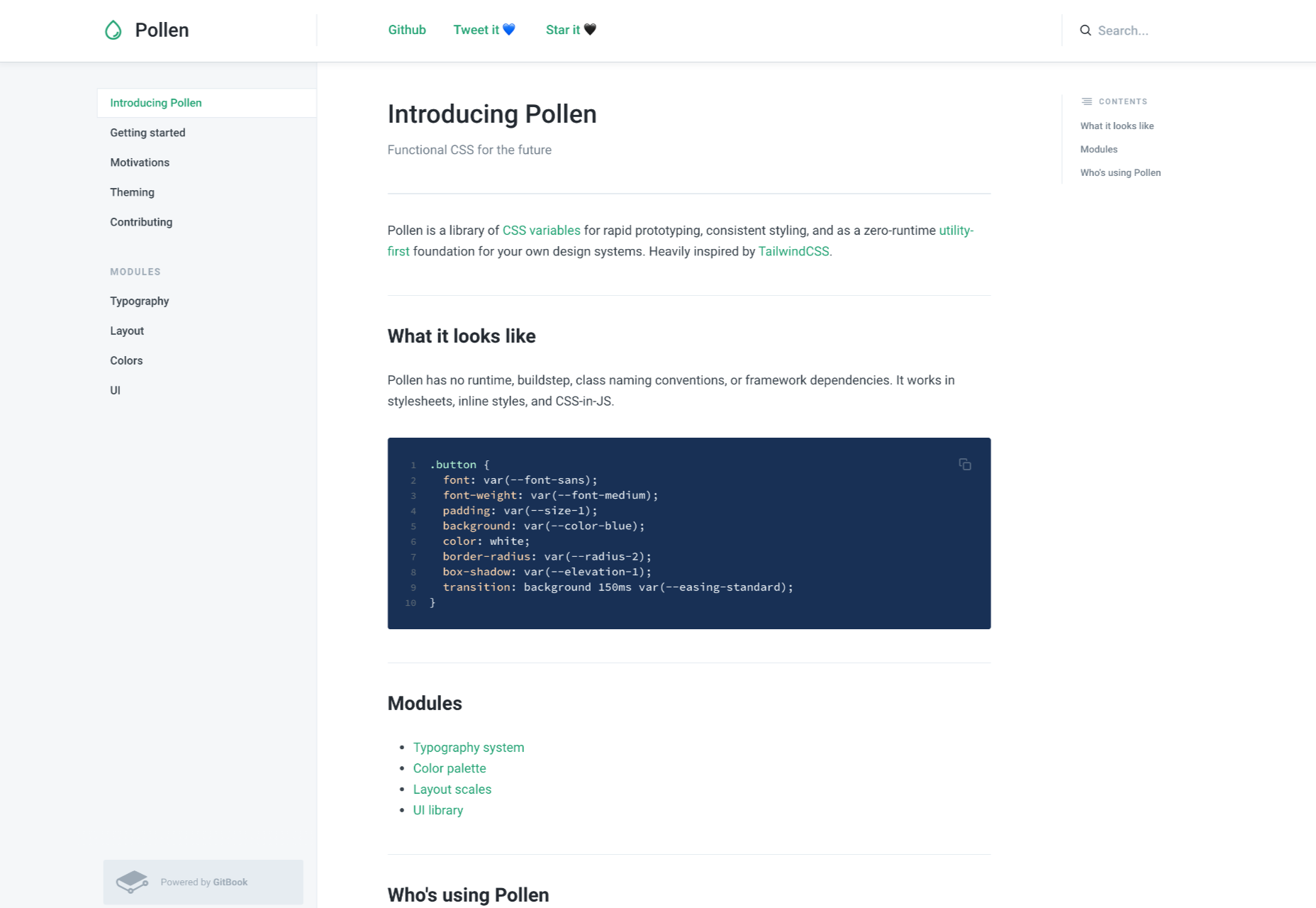
Task: Click the GitBook logo icon
Action: [x=133, y=882]
